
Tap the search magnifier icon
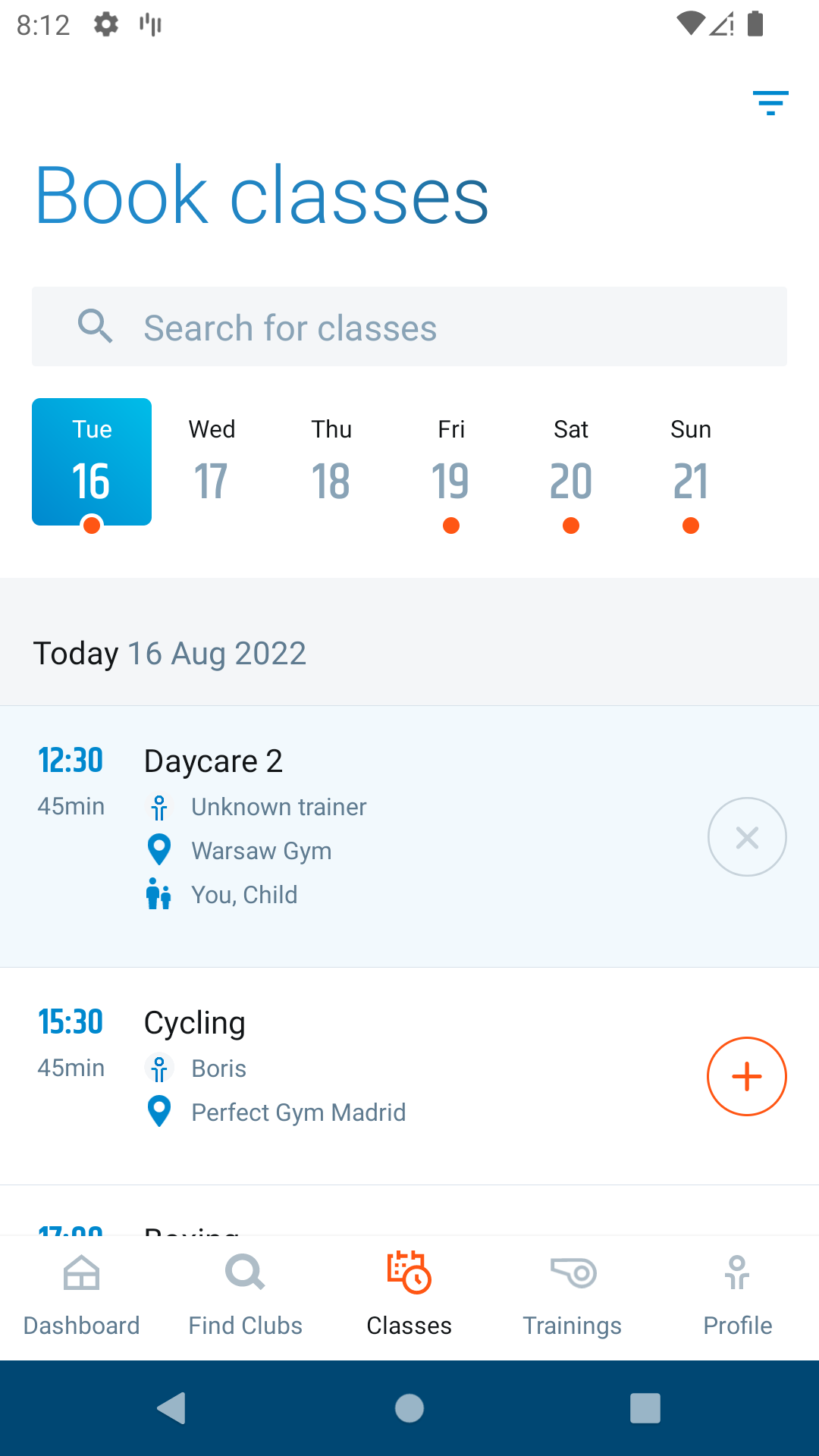96,327
